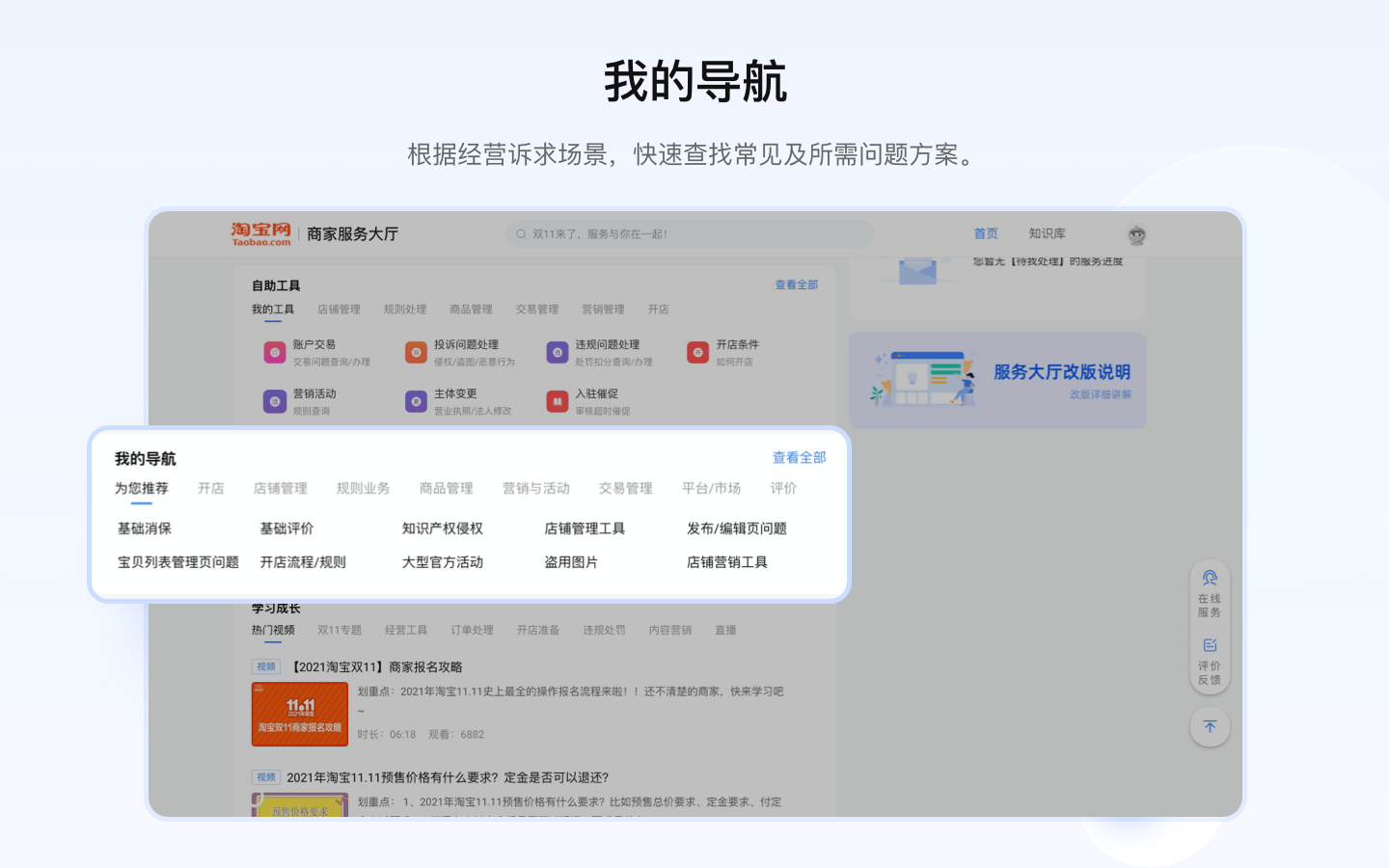This screenshot has width=1389, height=868.
Task: Select the 营销与活动 navigation tab
Action: click(x=535, y=489)
